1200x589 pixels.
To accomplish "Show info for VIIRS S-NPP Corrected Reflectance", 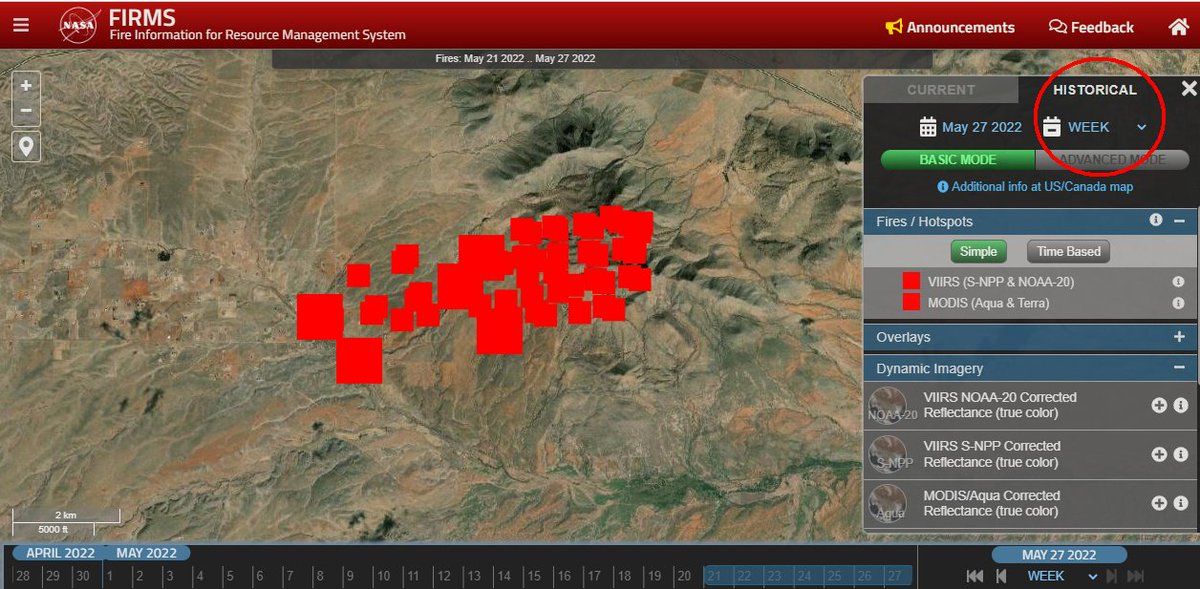I will click(x=1181, y=454).
